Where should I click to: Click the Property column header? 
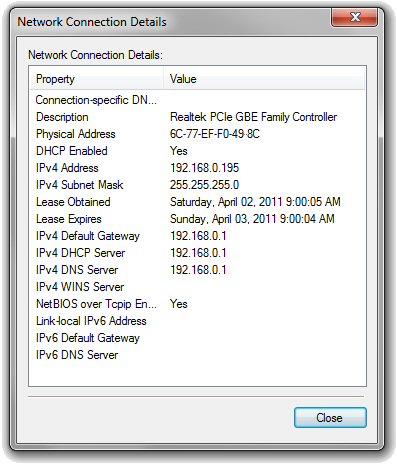[x=97, y=79]
